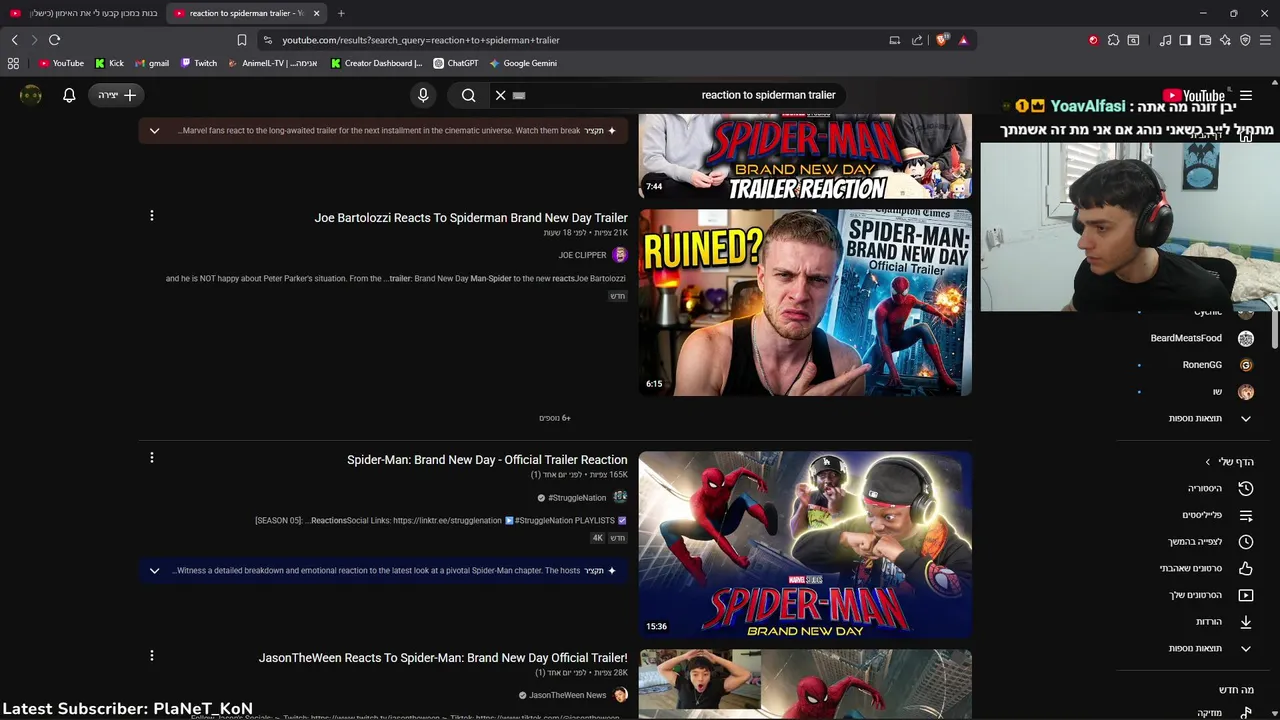The height and width of the screenshot is (720, 1280).
Task: Open options menu for the Joe Bartolozzi video
Action: pos(152,216)
